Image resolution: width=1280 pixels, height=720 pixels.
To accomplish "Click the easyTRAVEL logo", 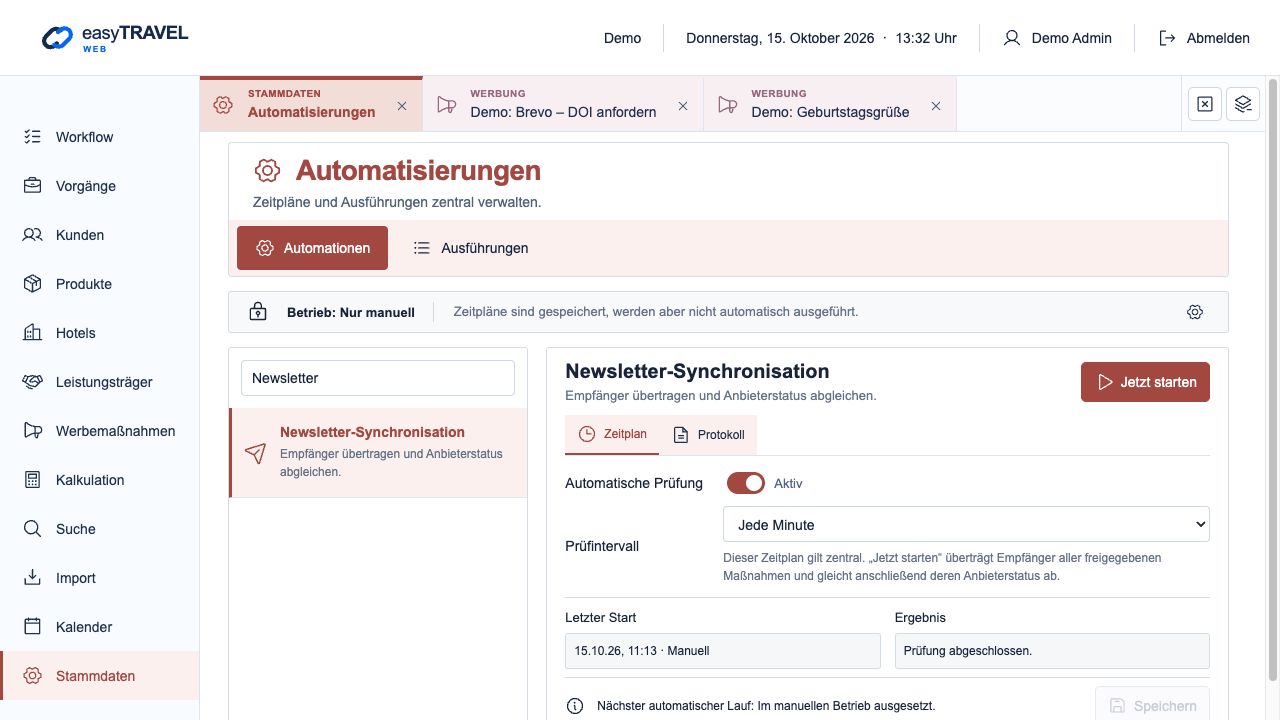I will click(115, 38).
